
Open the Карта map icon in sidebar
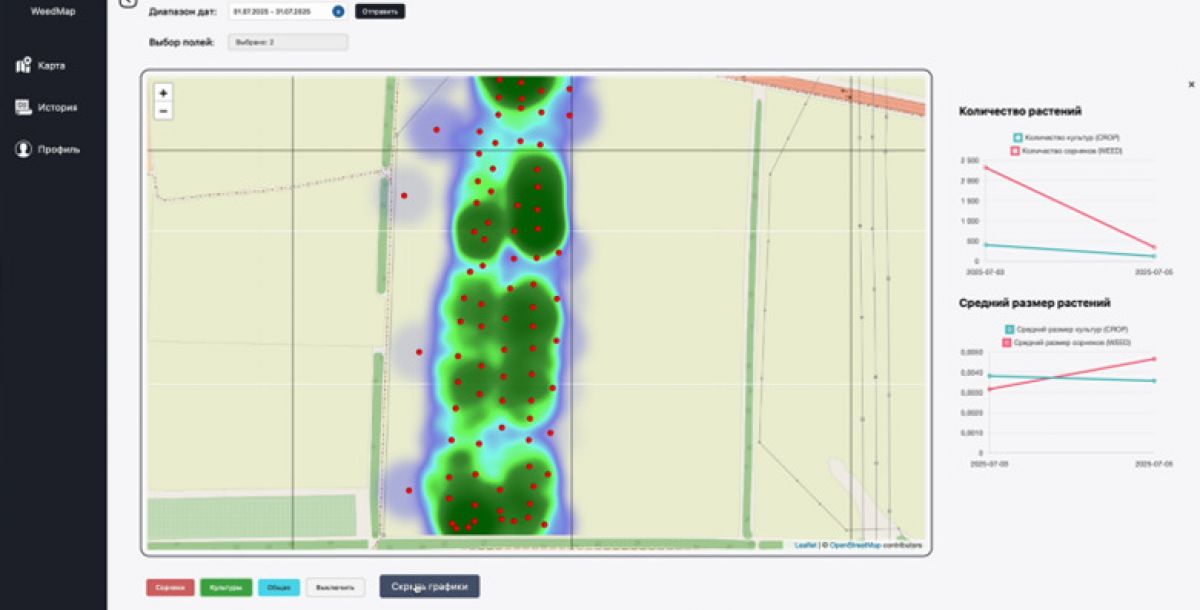click(x=24, y=66)
